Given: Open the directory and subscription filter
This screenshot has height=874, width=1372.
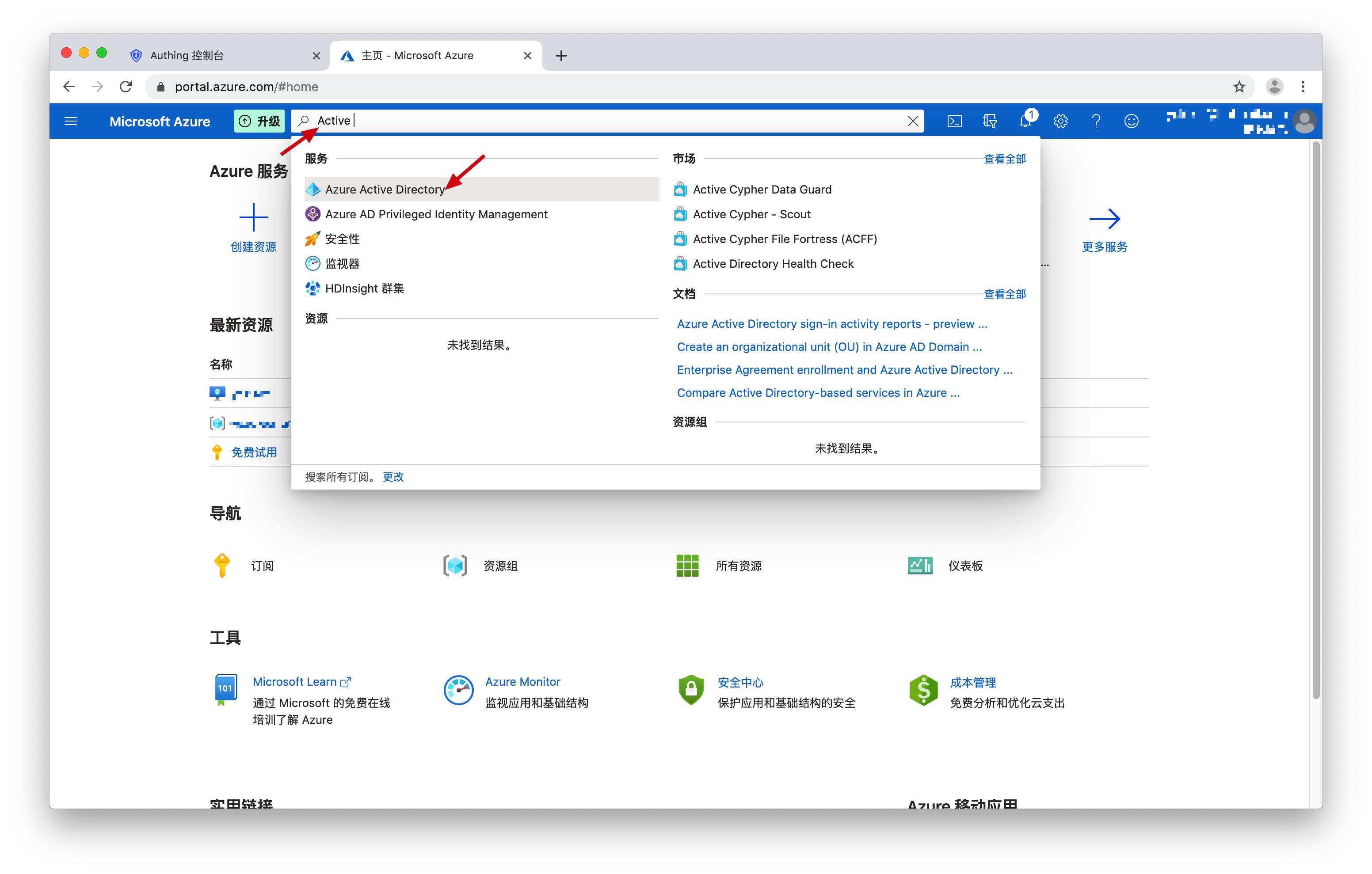Looking at the screenshot, I should pyautogui.click(x=990, y=120).
